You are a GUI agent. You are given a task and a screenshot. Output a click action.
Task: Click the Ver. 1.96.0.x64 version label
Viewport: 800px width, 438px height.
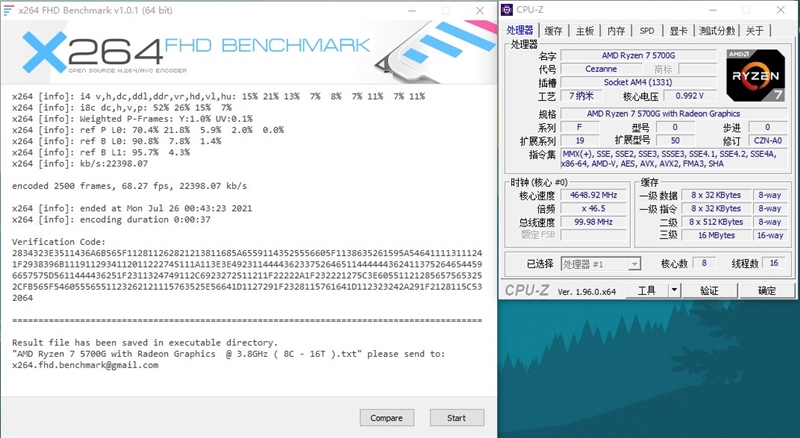(x=587, y=291)
